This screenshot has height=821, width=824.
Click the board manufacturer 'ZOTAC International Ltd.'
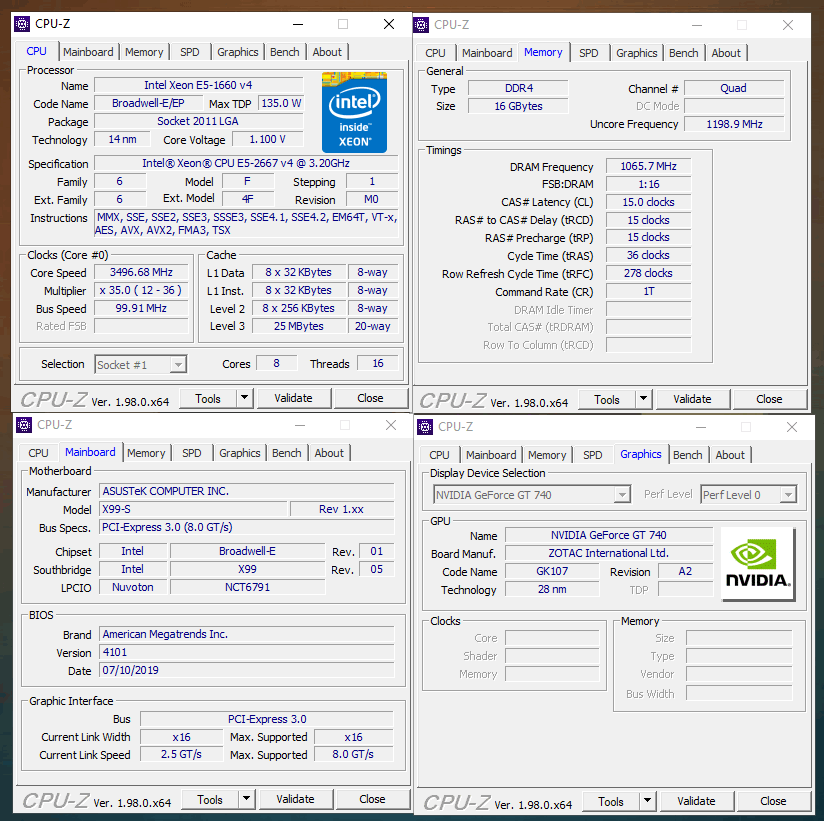pyautogui.click(x=609, y=553)
